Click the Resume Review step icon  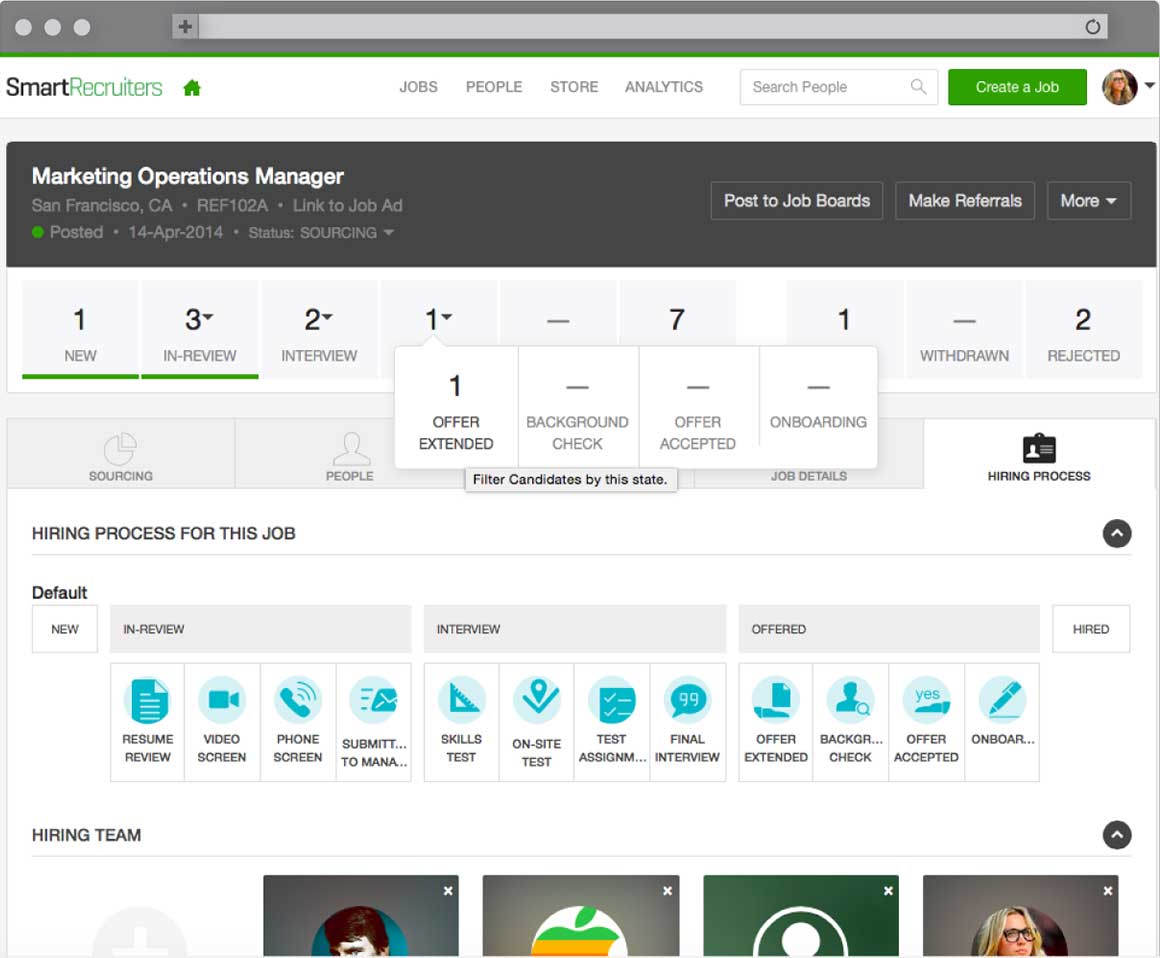tap(148, 700)
